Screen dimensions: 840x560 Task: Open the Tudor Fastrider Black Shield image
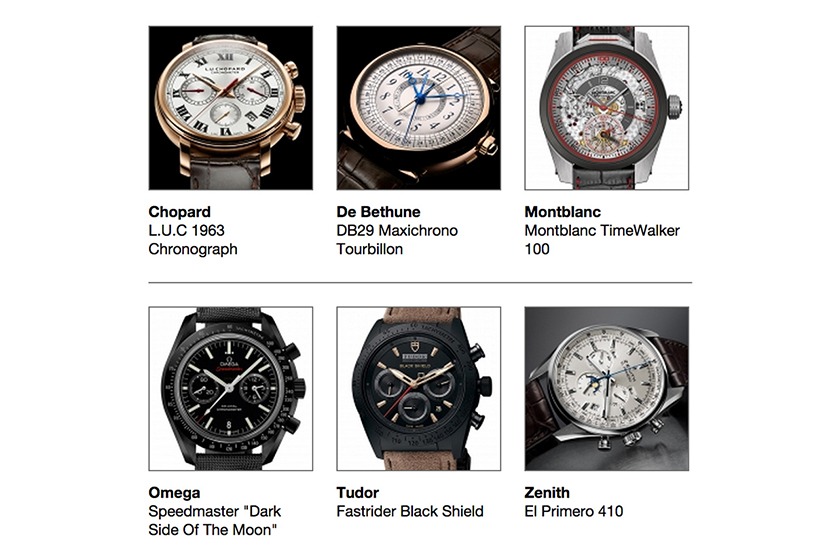click(x=419, y=389)
